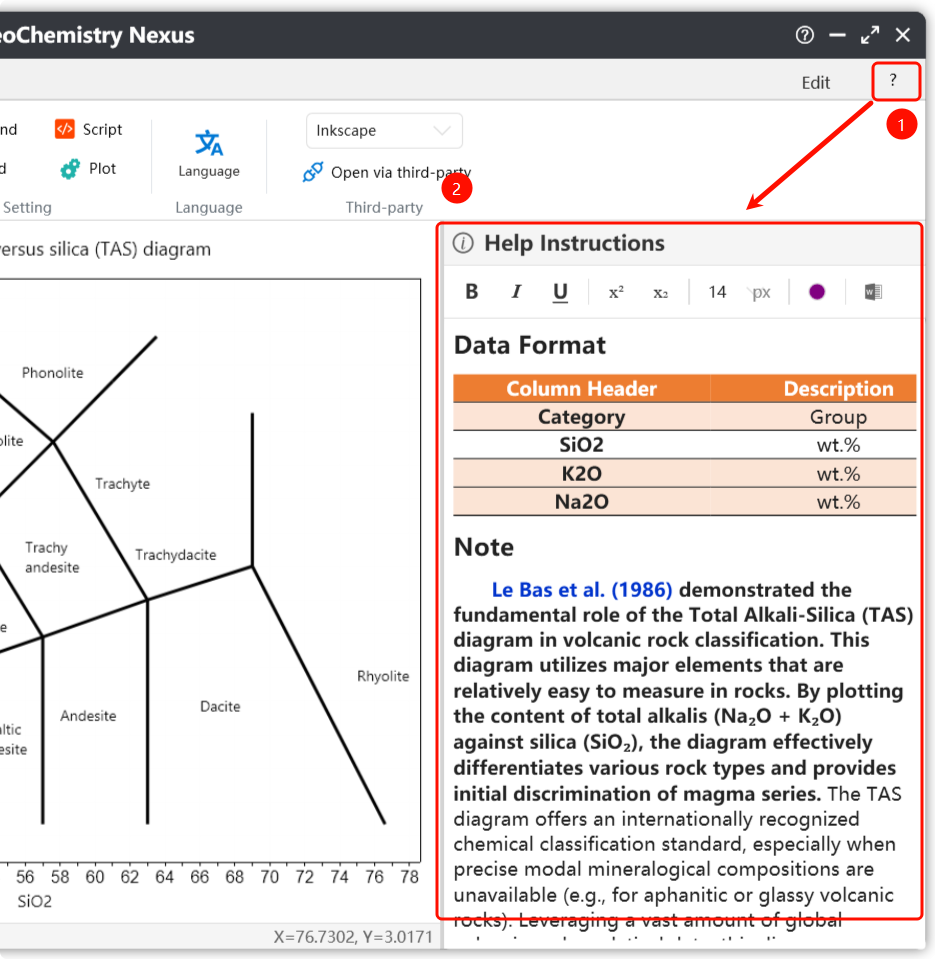Toggle underline text formatting
The width and height of the screenshot is (935, 959).
pos(560,292)
